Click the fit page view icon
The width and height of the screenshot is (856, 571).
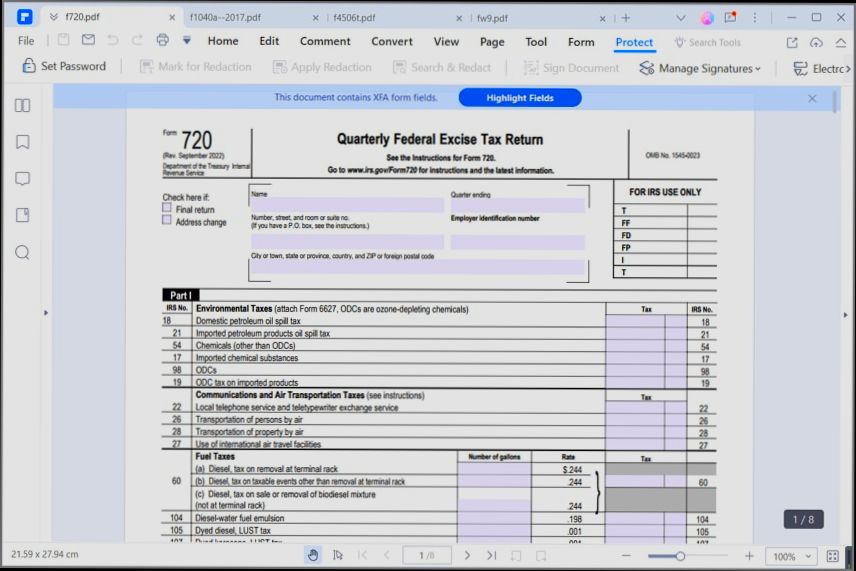[833, 556]
